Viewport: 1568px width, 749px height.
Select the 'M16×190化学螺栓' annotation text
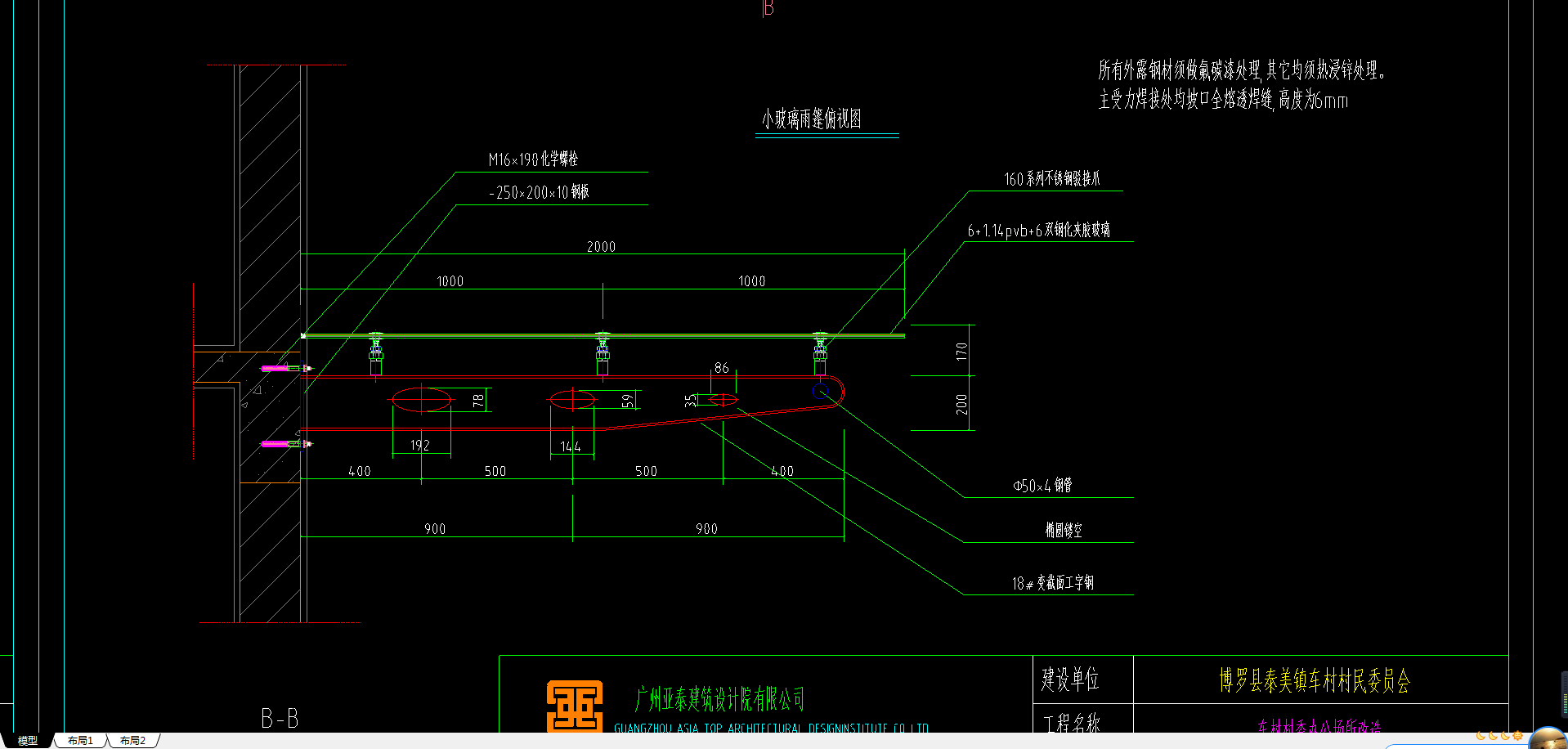[533, 159]
